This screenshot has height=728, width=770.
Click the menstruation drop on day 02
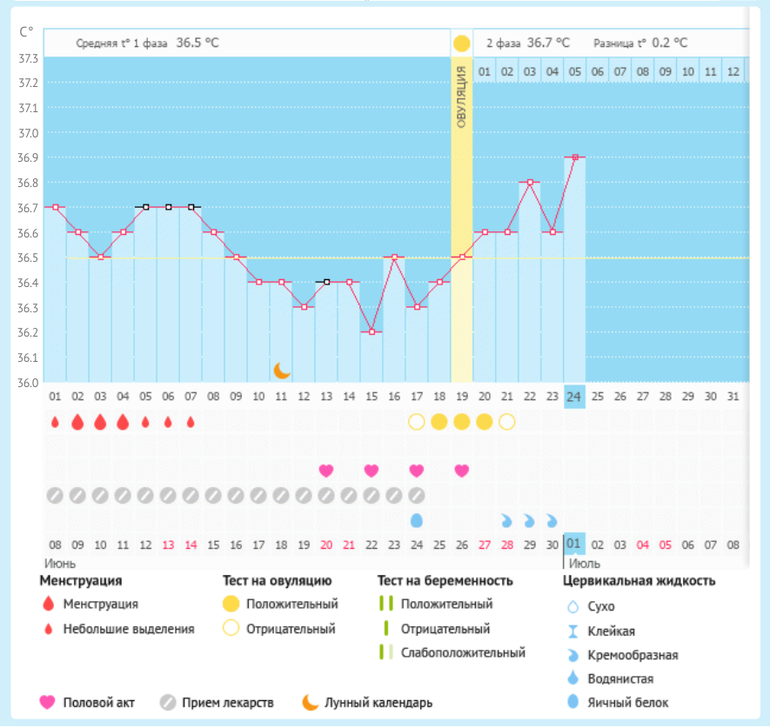(x=78, y=422)
